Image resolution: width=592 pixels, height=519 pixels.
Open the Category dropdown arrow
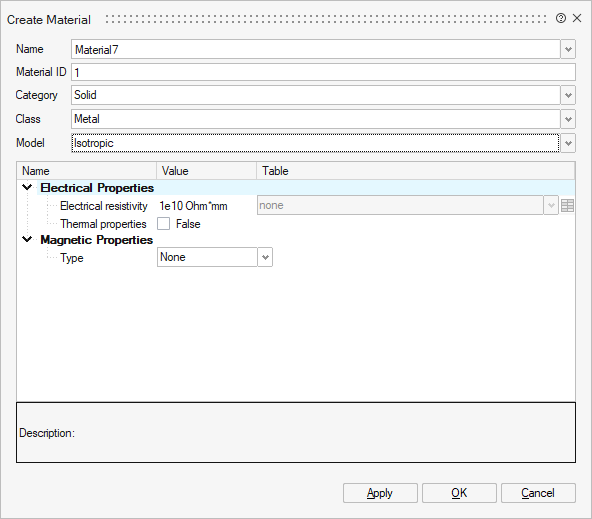[568, 95]
